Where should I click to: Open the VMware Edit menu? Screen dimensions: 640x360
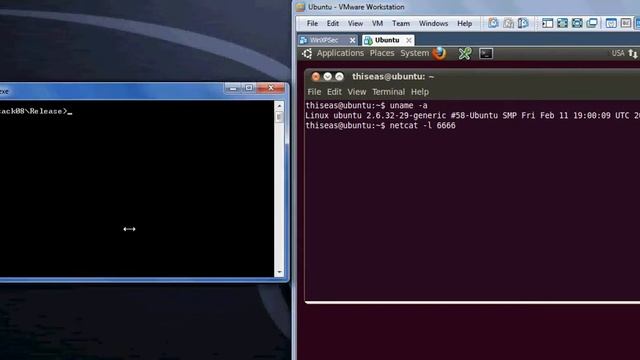pos(333,24)
